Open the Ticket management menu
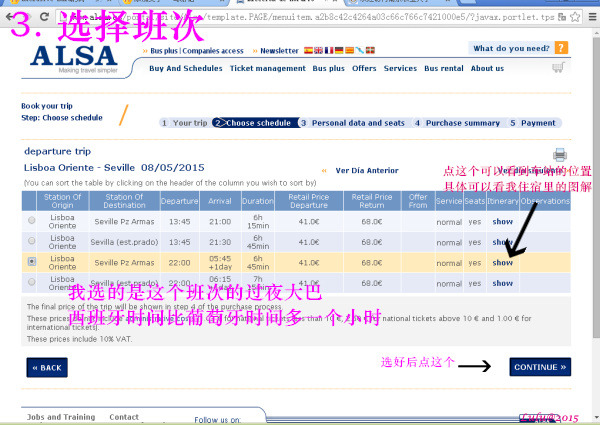Screen dimensions: 600x425 click(268, 69)
